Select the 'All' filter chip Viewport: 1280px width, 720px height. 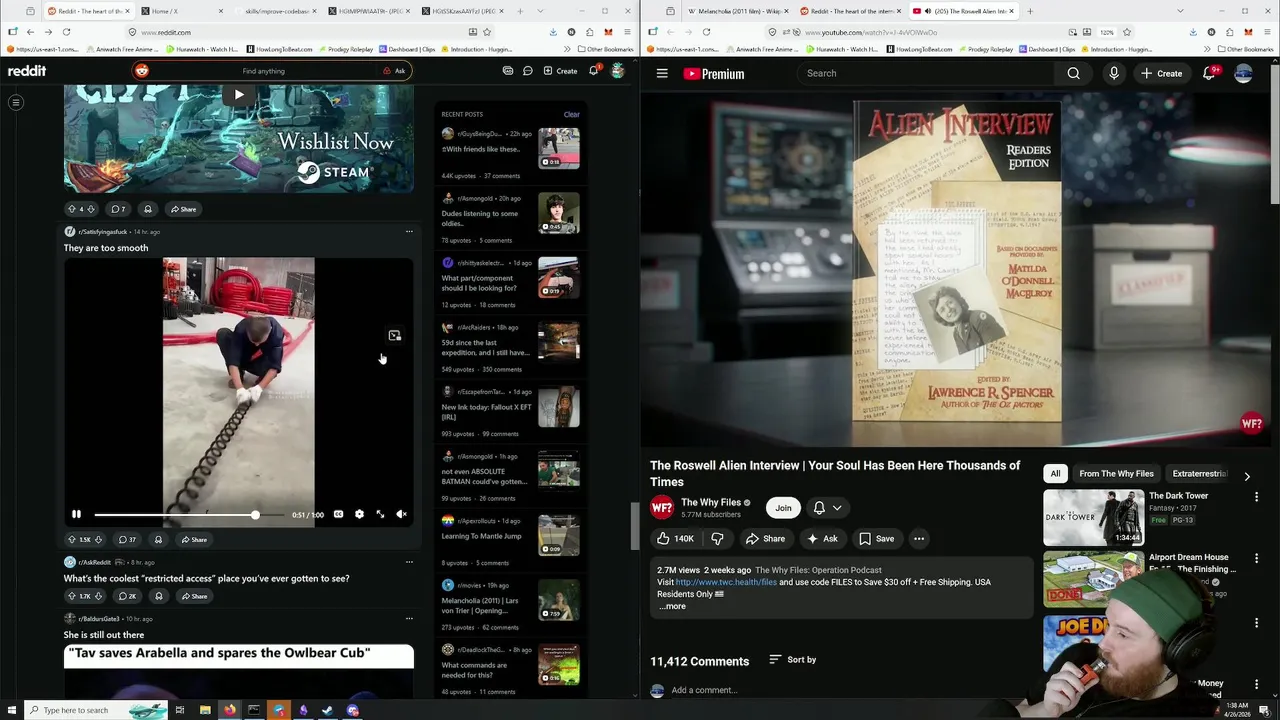coord(1055,473)
